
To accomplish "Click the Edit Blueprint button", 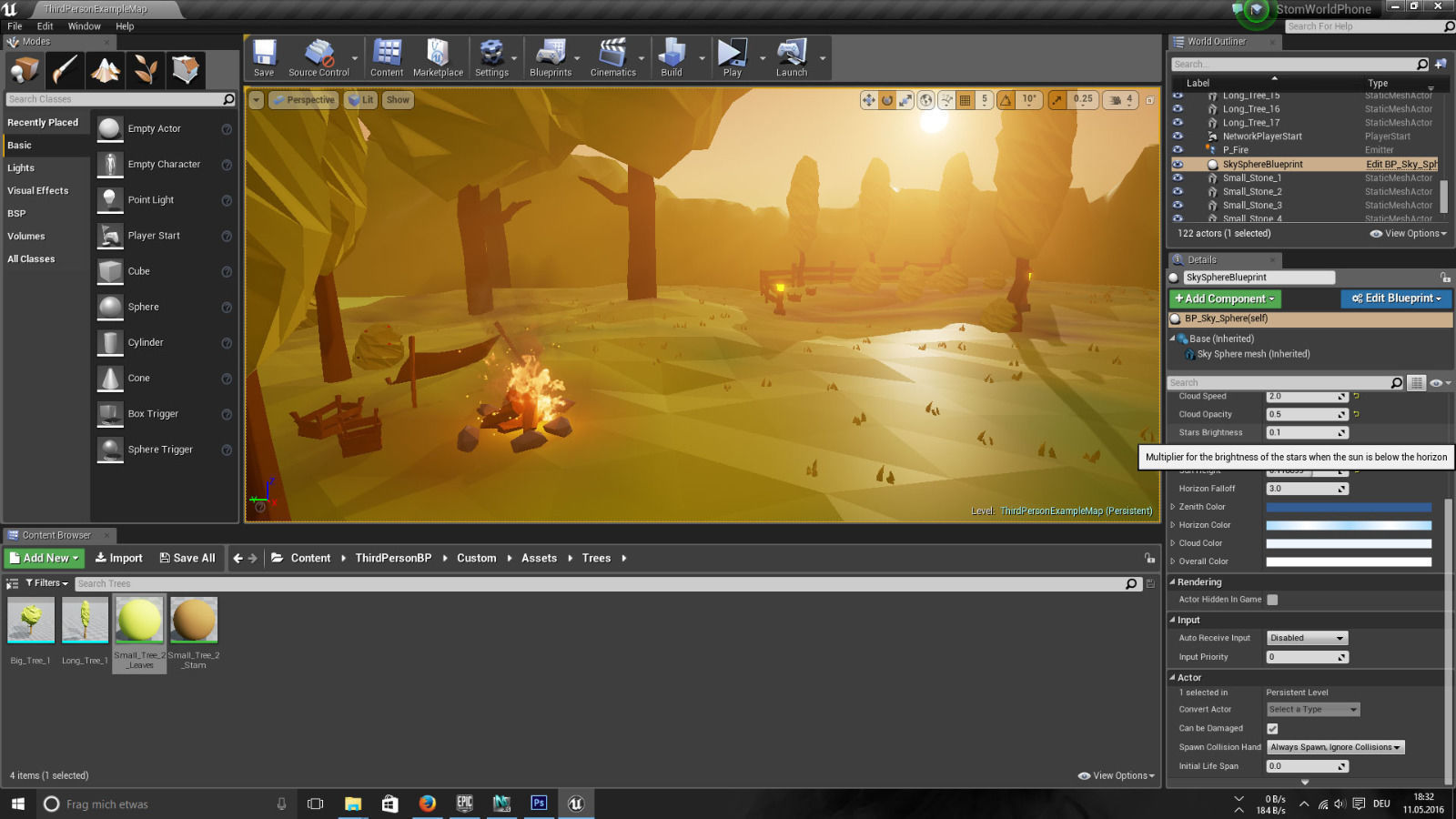I will 1396,298.
